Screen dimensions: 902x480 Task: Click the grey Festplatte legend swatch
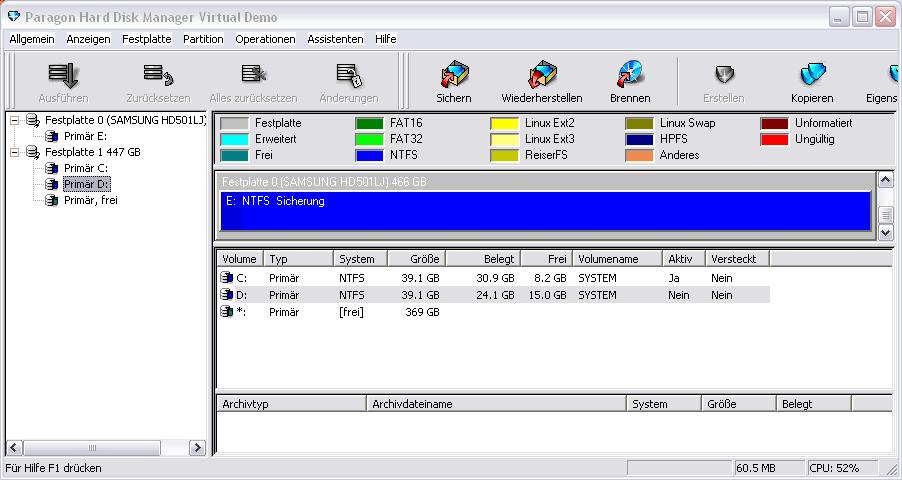coord(234,123)
